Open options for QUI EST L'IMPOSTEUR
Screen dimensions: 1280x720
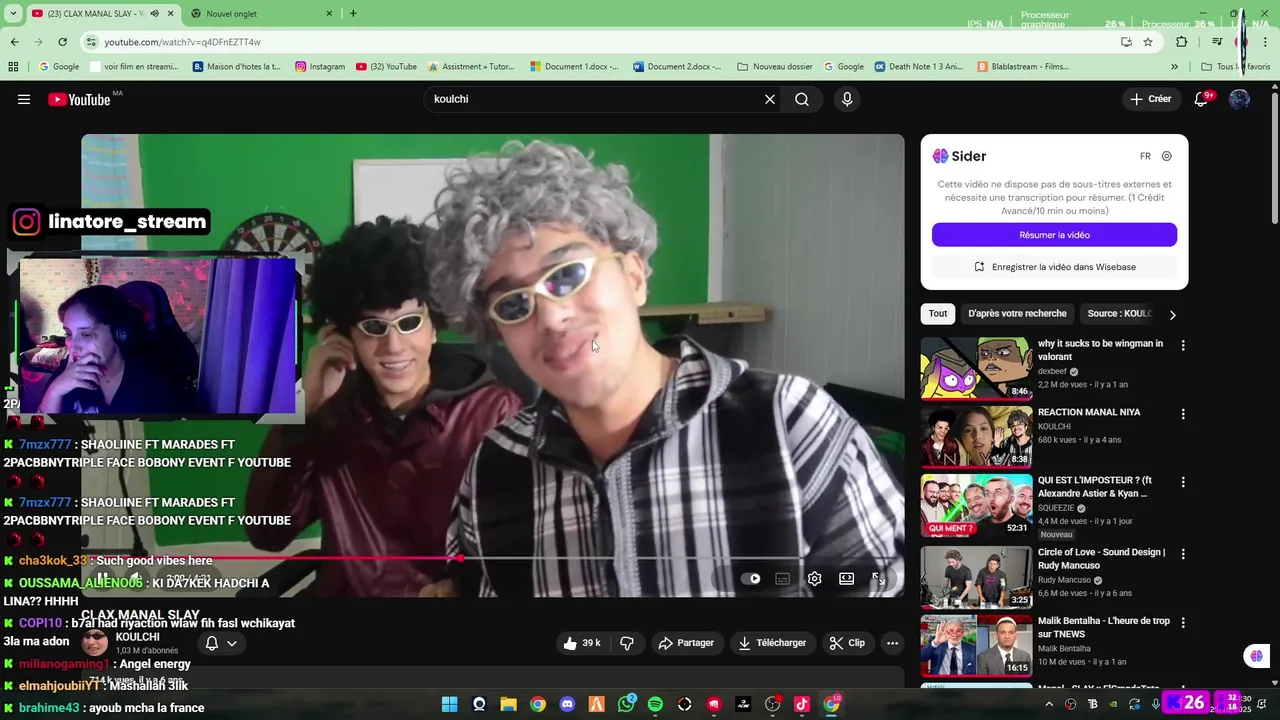[x=1183, y=482]
